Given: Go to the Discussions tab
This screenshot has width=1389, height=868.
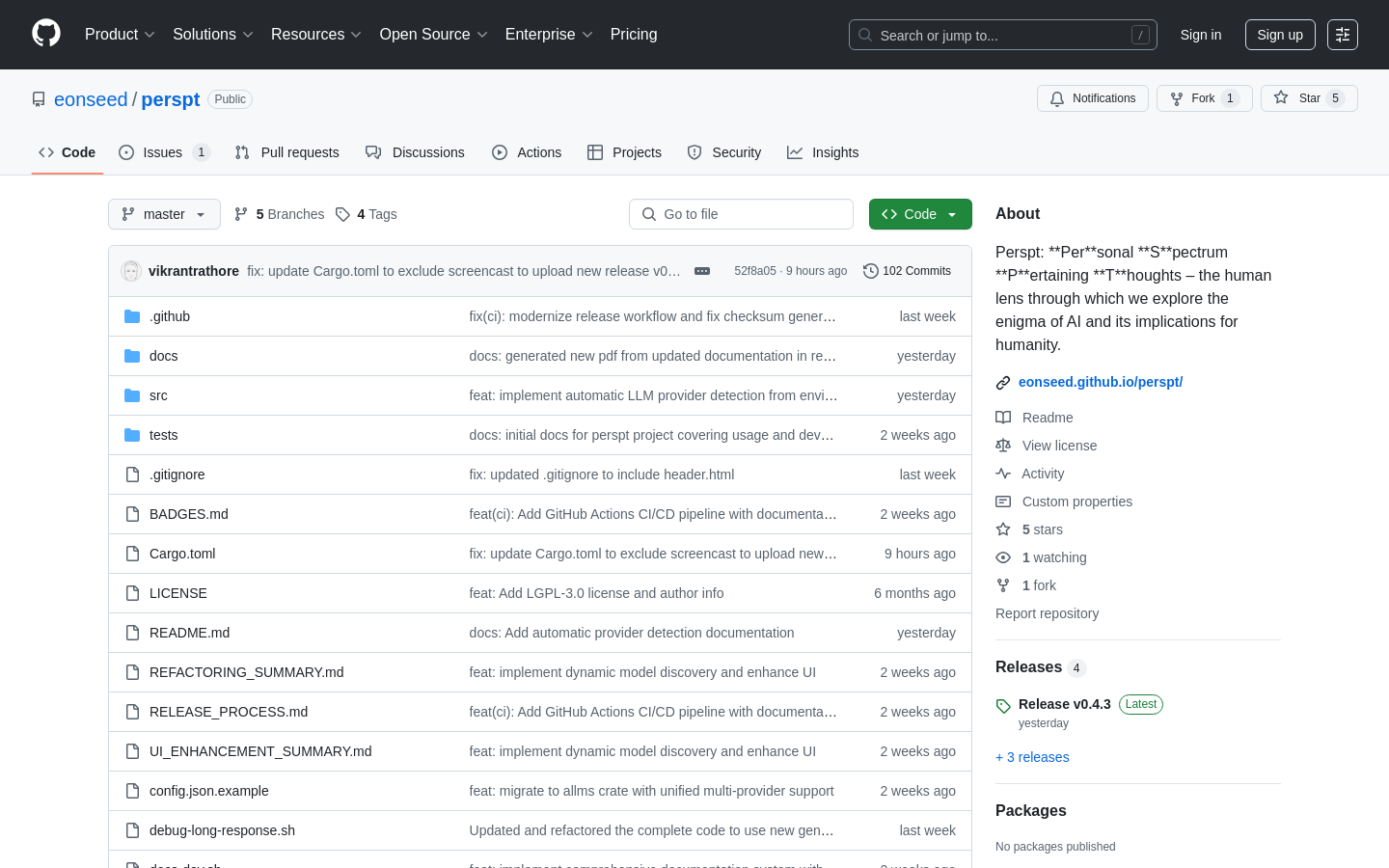Looking at the screenshot, I should point(415,152).
